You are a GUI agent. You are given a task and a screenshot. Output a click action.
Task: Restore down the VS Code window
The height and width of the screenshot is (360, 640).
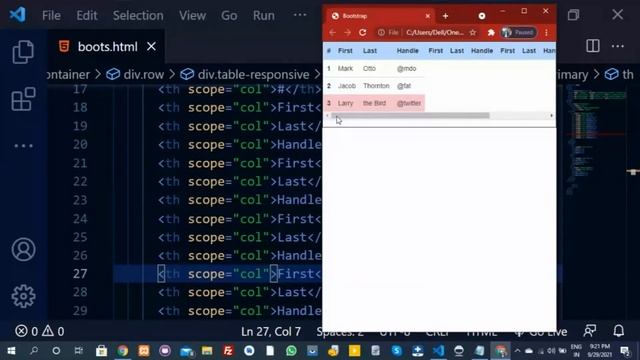tap(573, 15)
